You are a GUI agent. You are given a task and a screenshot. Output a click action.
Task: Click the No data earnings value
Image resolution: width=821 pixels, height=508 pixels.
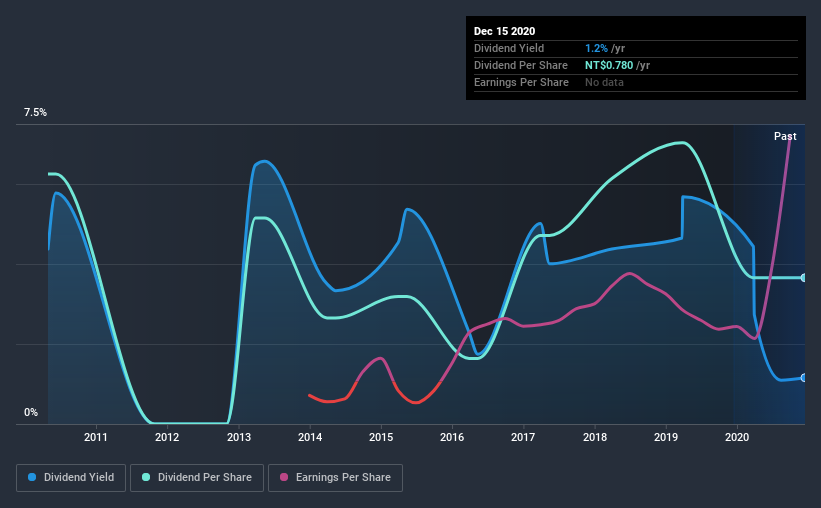(604, 82)
